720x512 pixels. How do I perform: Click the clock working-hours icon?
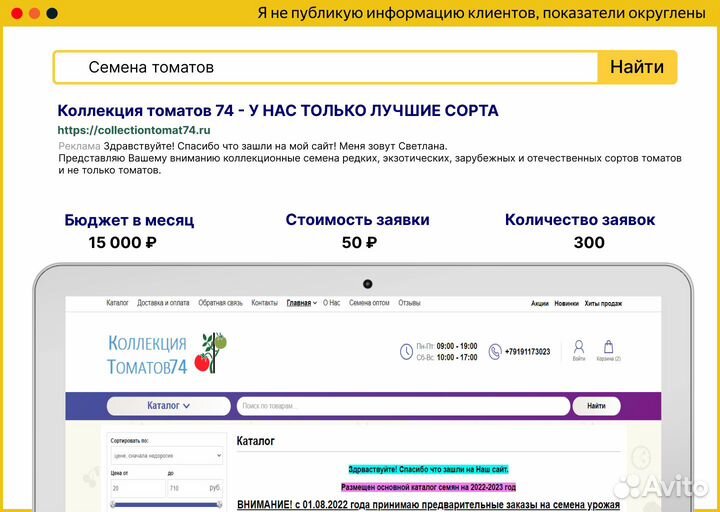(406, 352)
